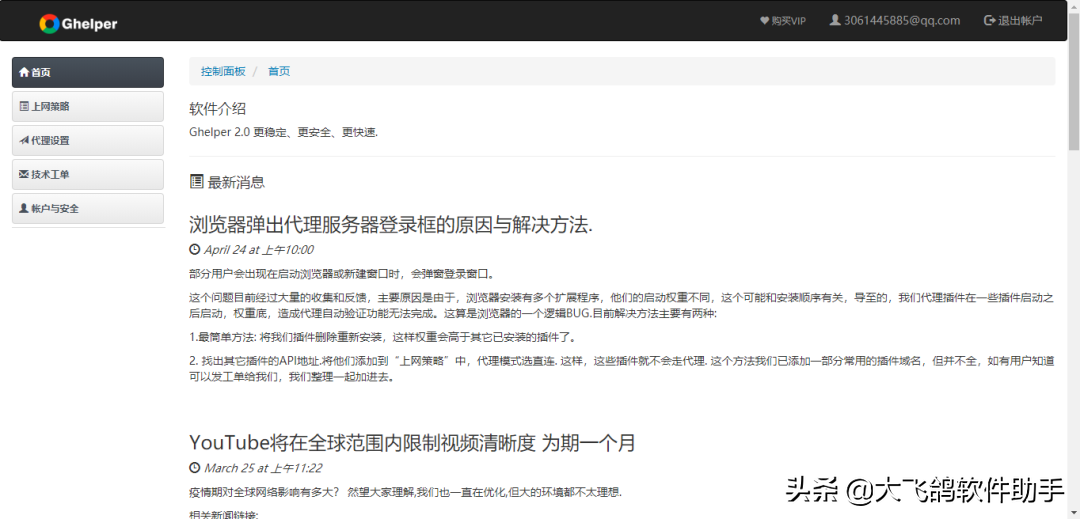Click the person icon beside 帐户与安全
Screen dimensions: 1080x519
[24, 208]
